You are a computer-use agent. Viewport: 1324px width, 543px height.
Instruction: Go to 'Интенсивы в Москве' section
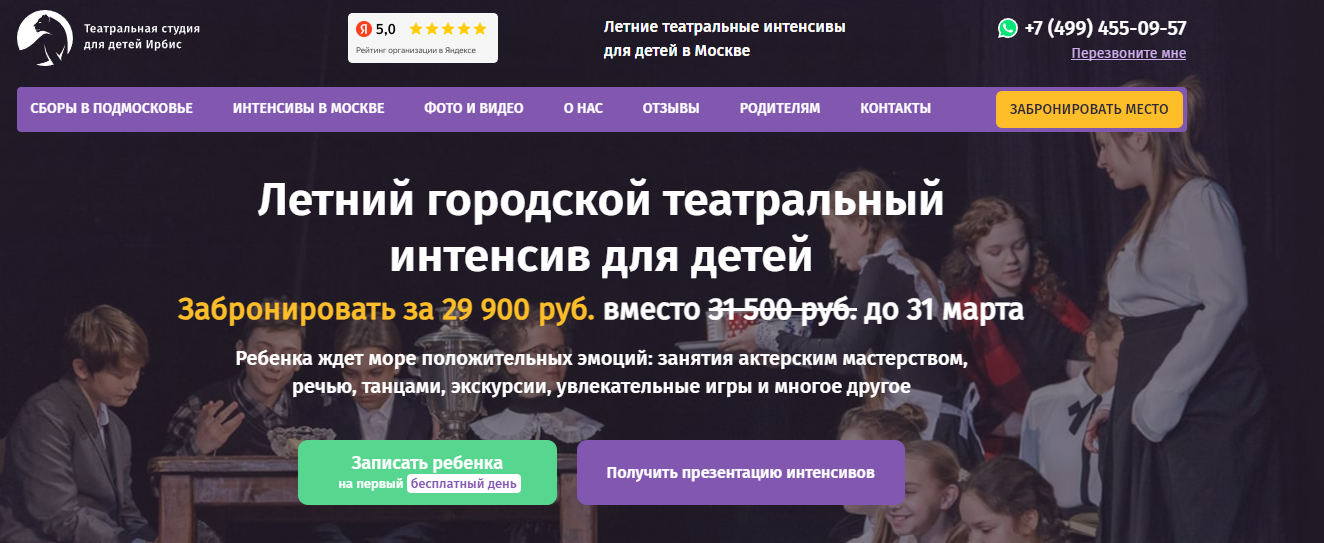[x=308, y=108]
